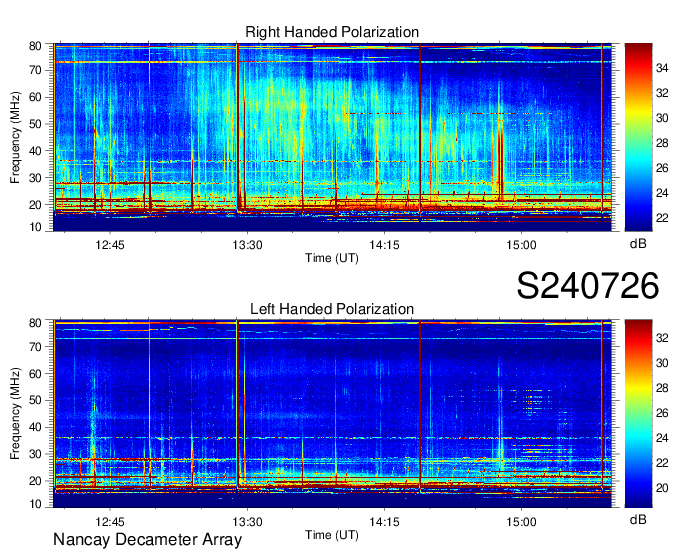Click 70 MHz tick on right-handed plot
This screenshot has width=680, height=552.
[35, 70]
